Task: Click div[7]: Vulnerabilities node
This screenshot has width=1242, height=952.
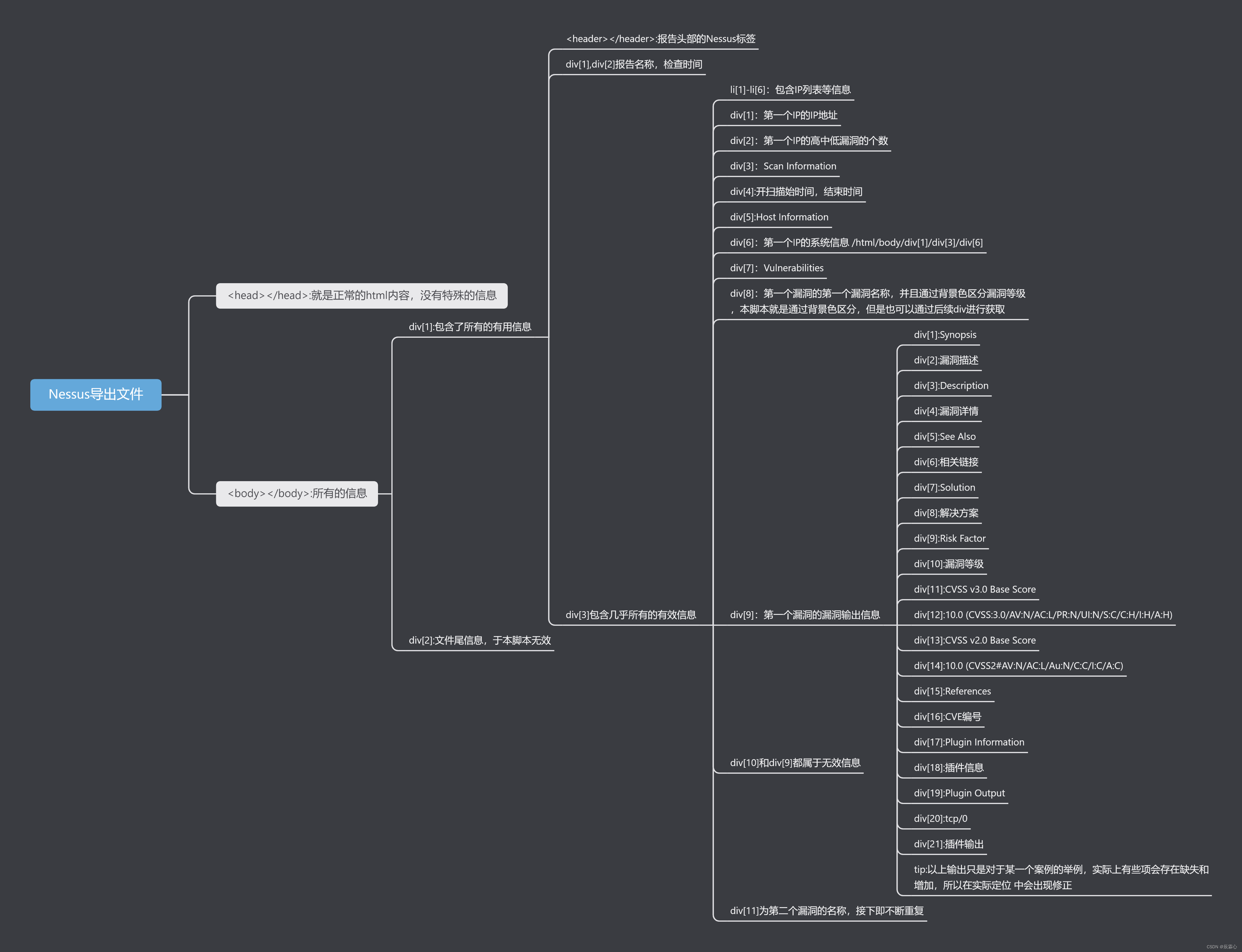Action: point(776,269)
